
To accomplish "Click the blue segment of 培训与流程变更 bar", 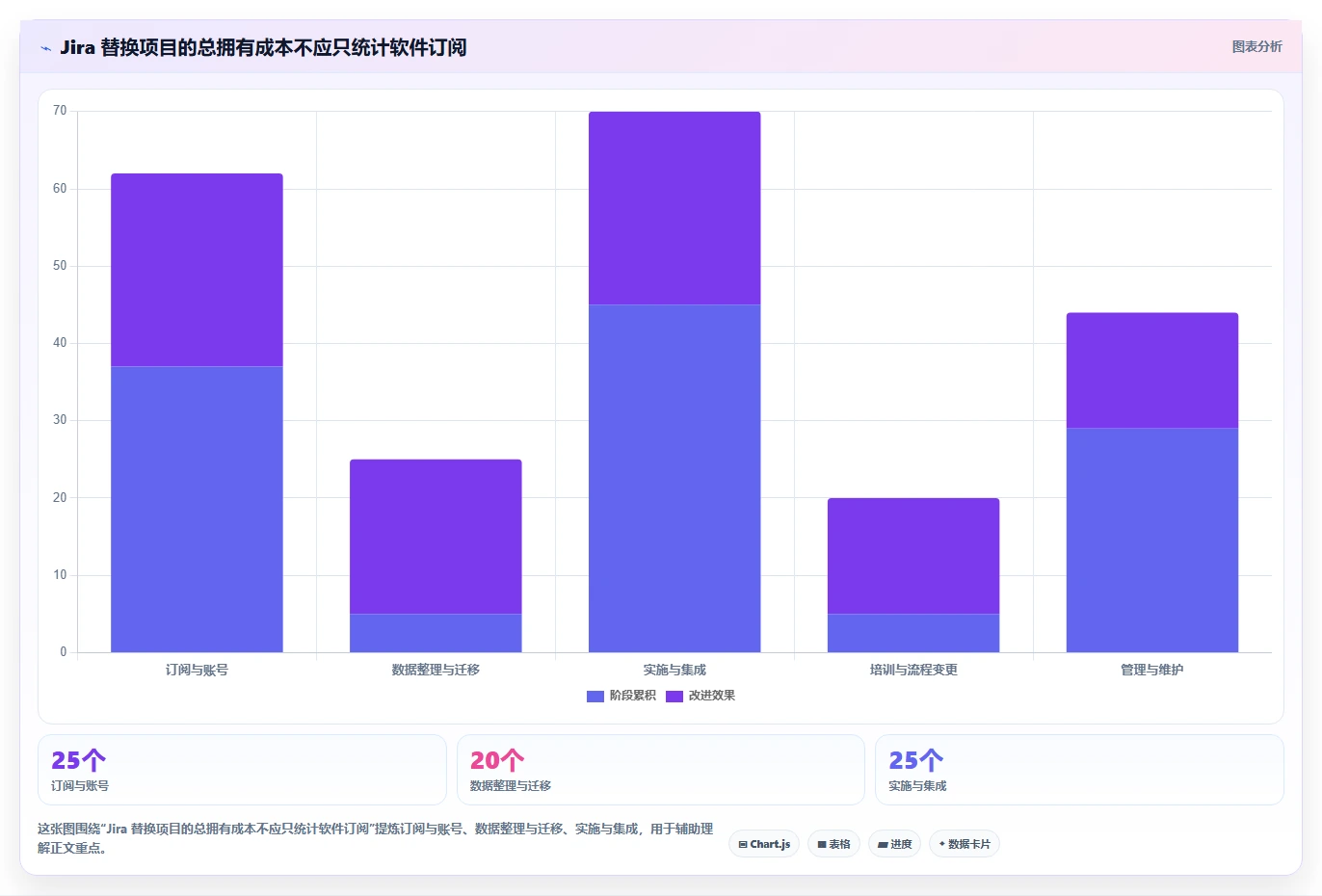I will (913, 633).
